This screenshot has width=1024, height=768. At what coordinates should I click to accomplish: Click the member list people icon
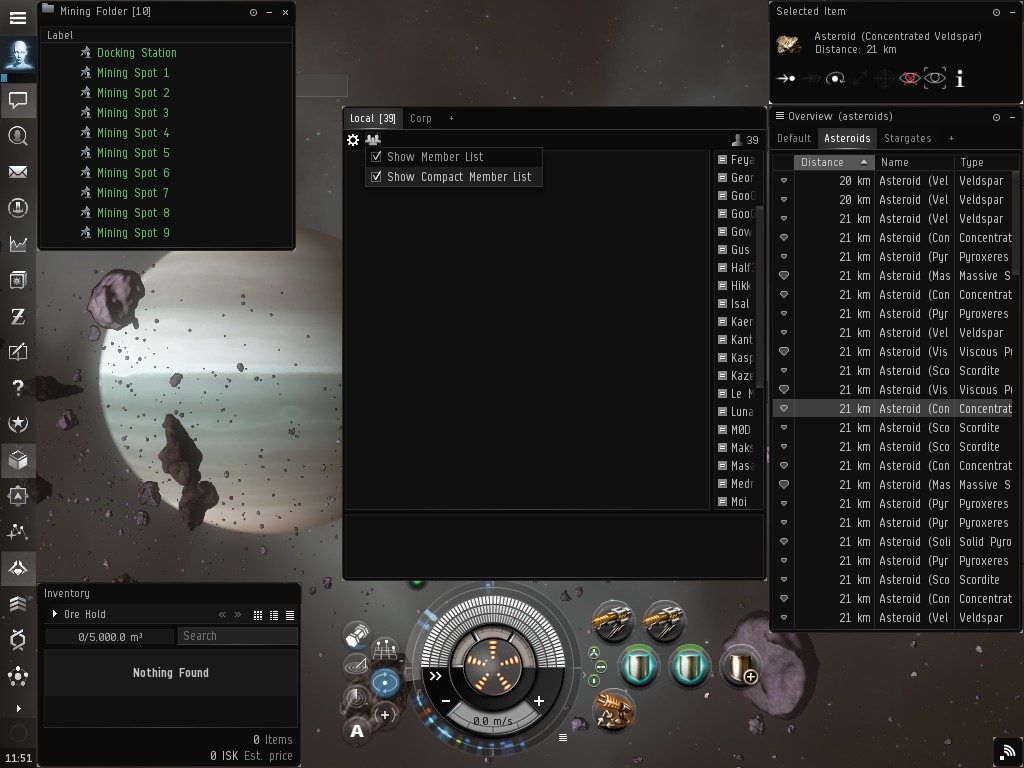tap(373, 140)
